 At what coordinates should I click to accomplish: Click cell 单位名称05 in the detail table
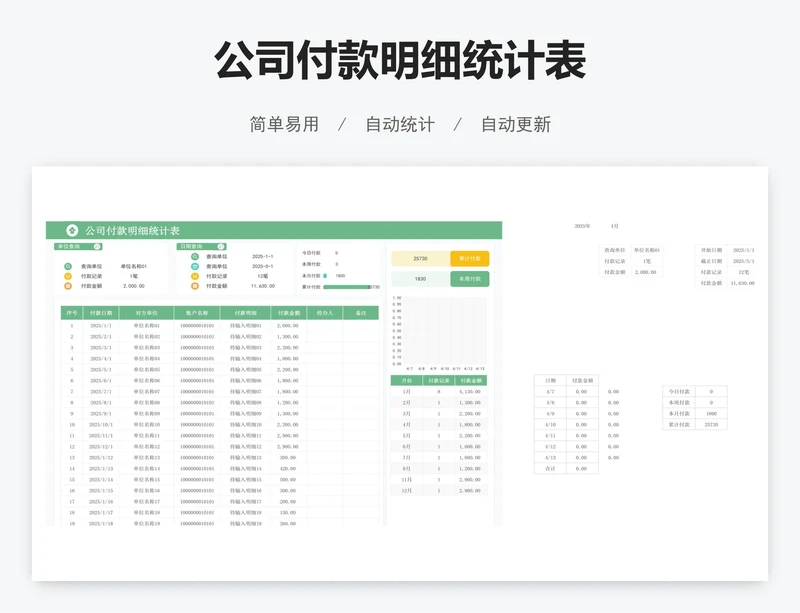click(146, 370)
